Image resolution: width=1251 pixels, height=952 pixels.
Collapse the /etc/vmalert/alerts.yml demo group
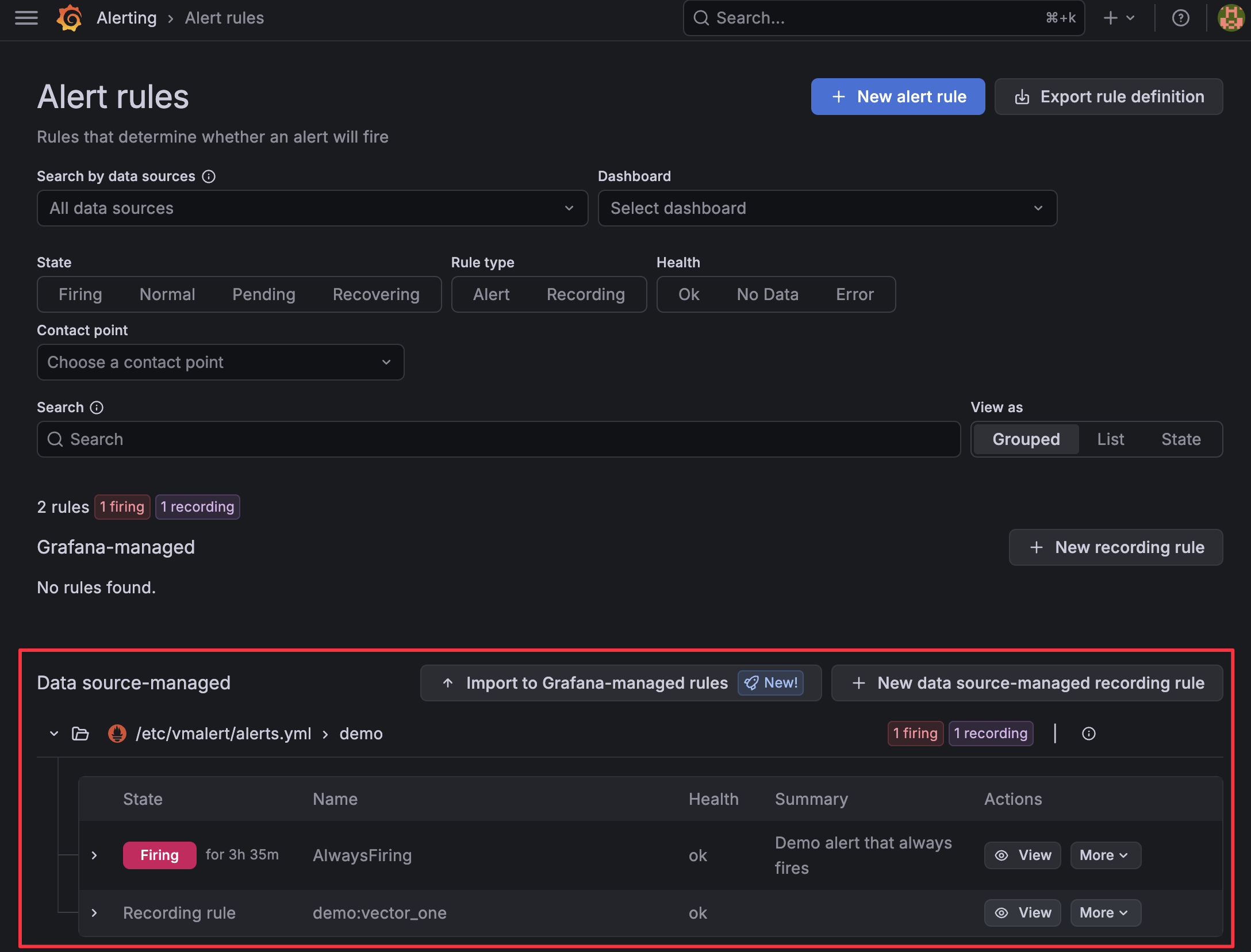(53, 734)
